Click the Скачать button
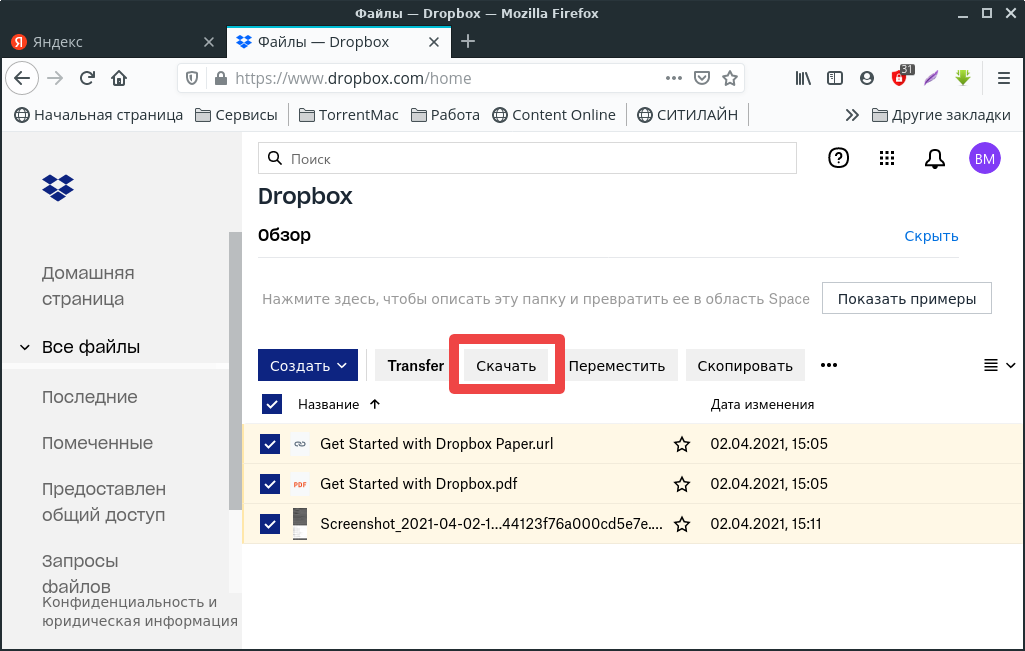The height and width of the screenshot is (651, 1025). click(506, 365)
